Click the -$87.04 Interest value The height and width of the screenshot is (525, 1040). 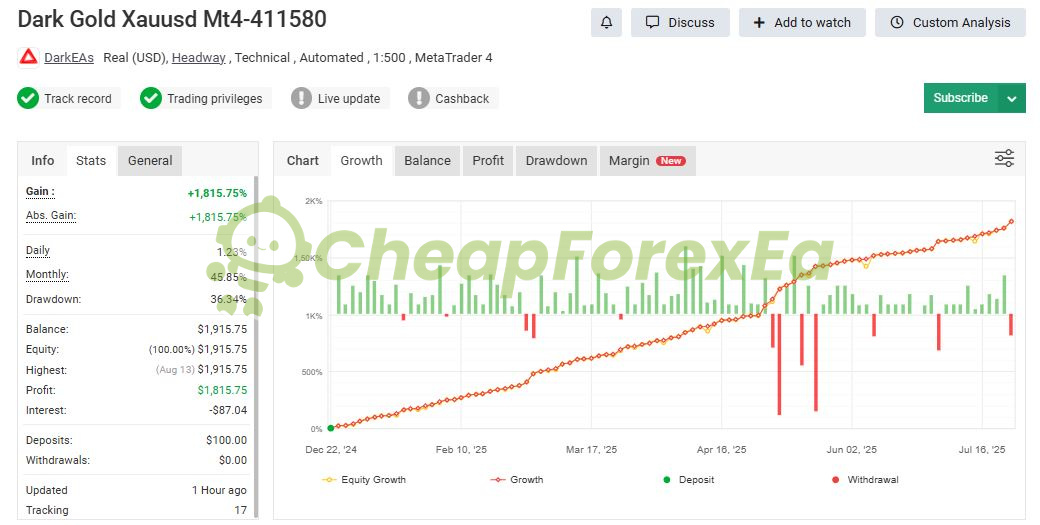[x=228, y=410]
